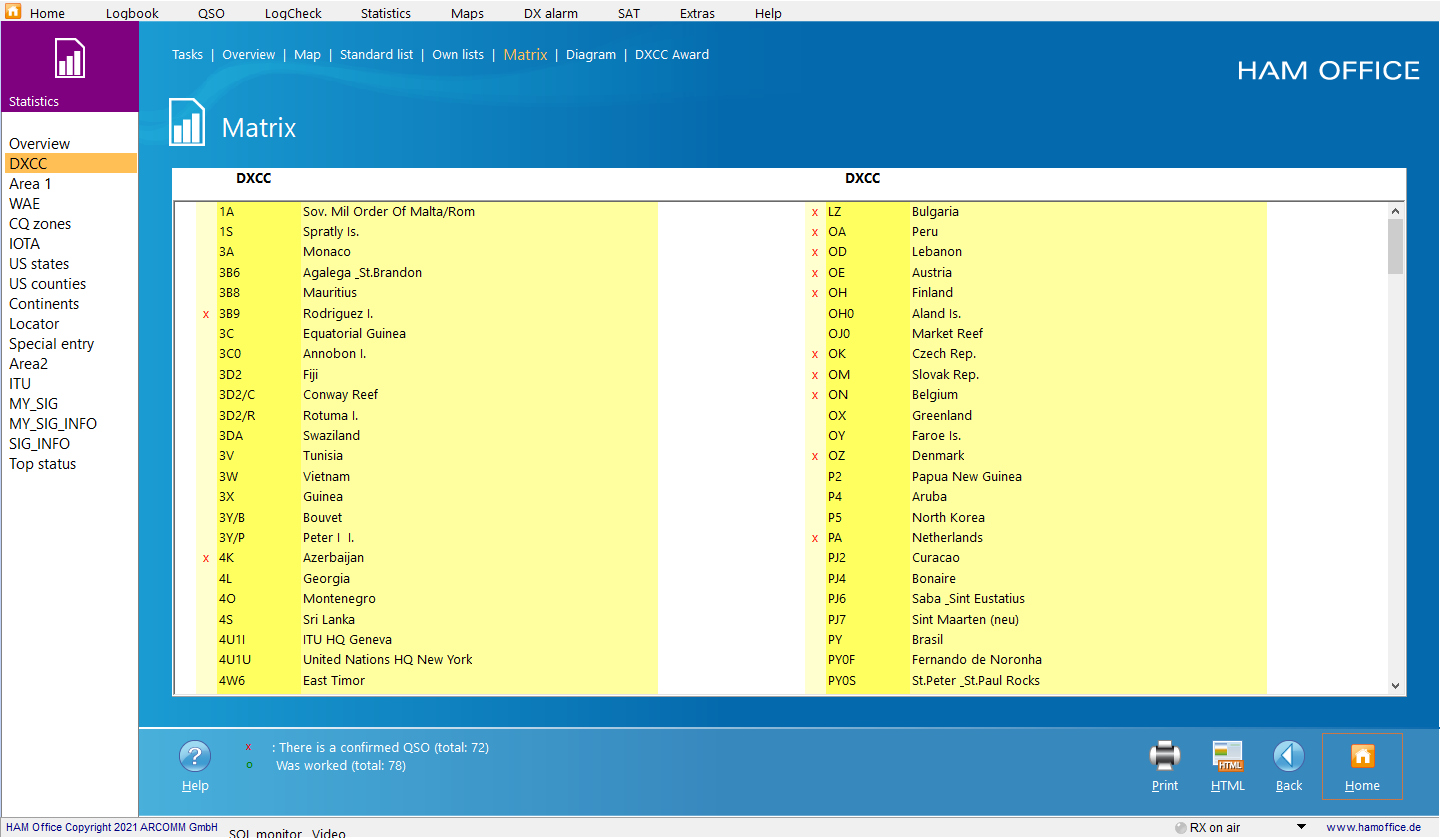Click the HAM Office Copyright status text

[x=112, y=827]
